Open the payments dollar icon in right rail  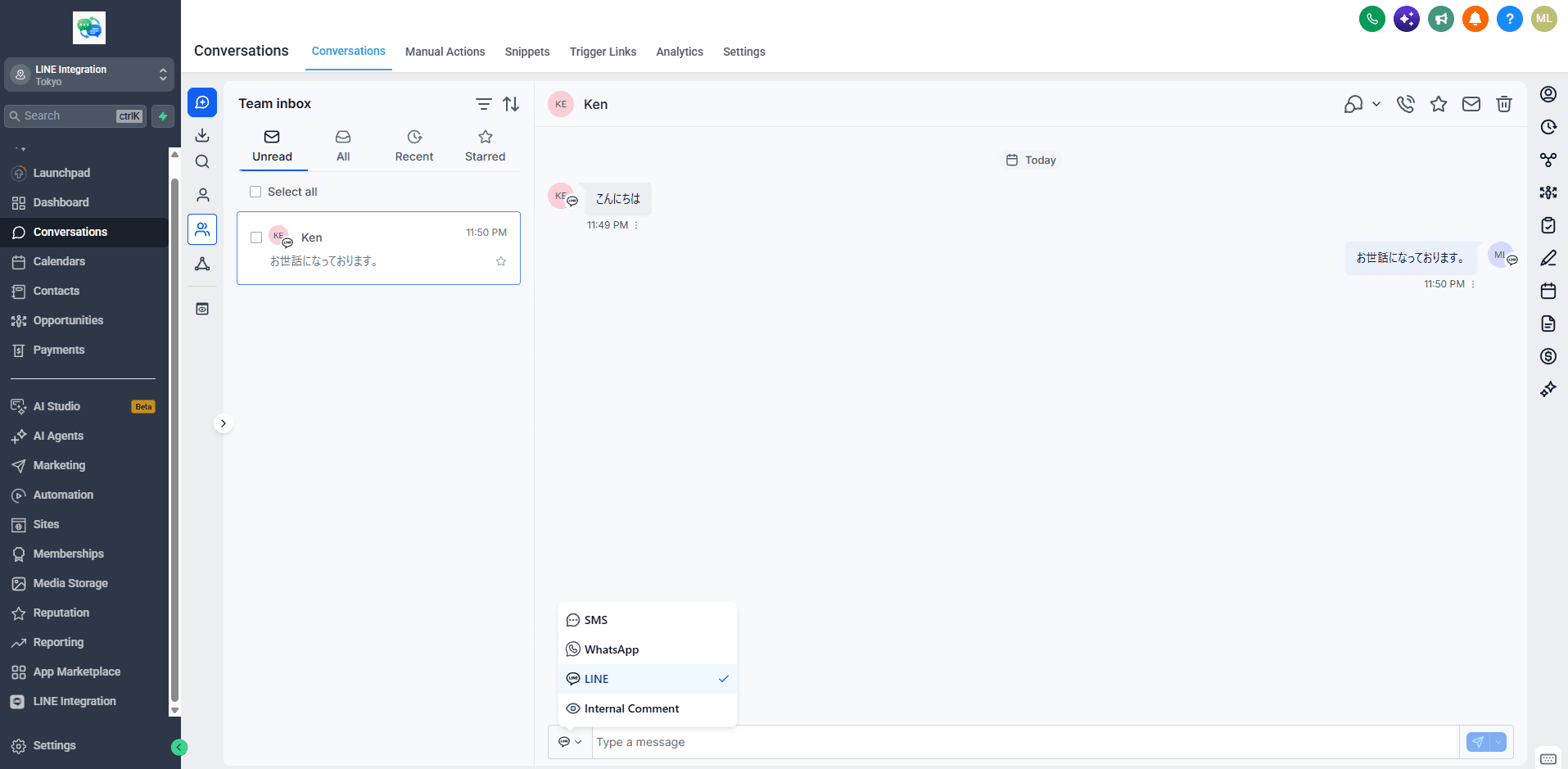[1548, 356]
